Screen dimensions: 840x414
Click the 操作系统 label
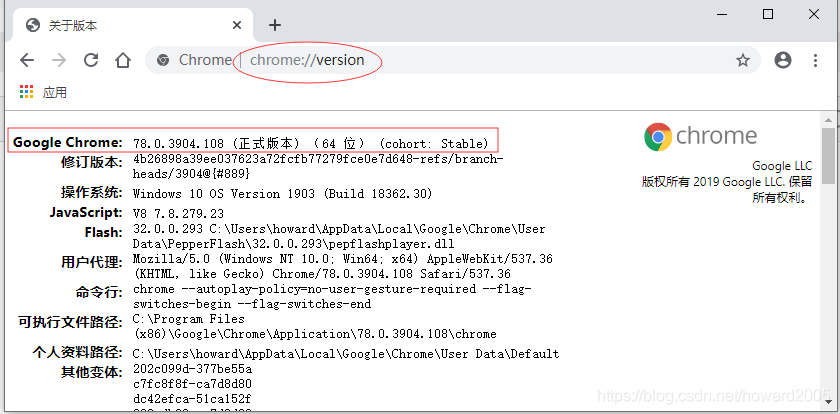(92, 192)
